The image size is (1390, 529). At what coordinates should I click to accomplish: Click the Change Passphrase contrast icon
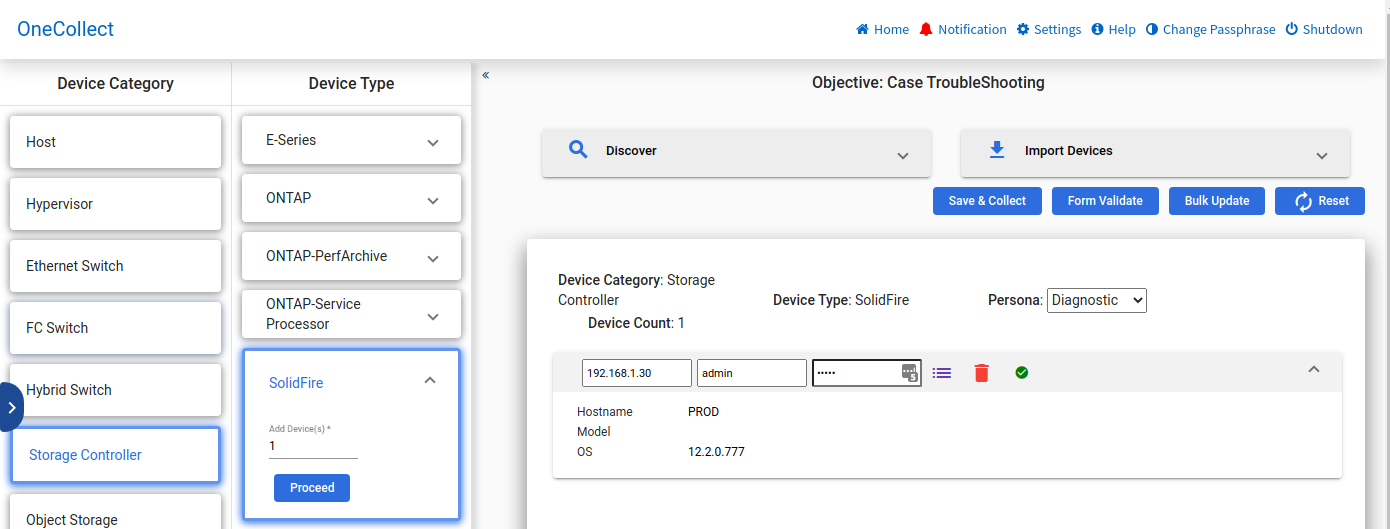[1152, 29]
